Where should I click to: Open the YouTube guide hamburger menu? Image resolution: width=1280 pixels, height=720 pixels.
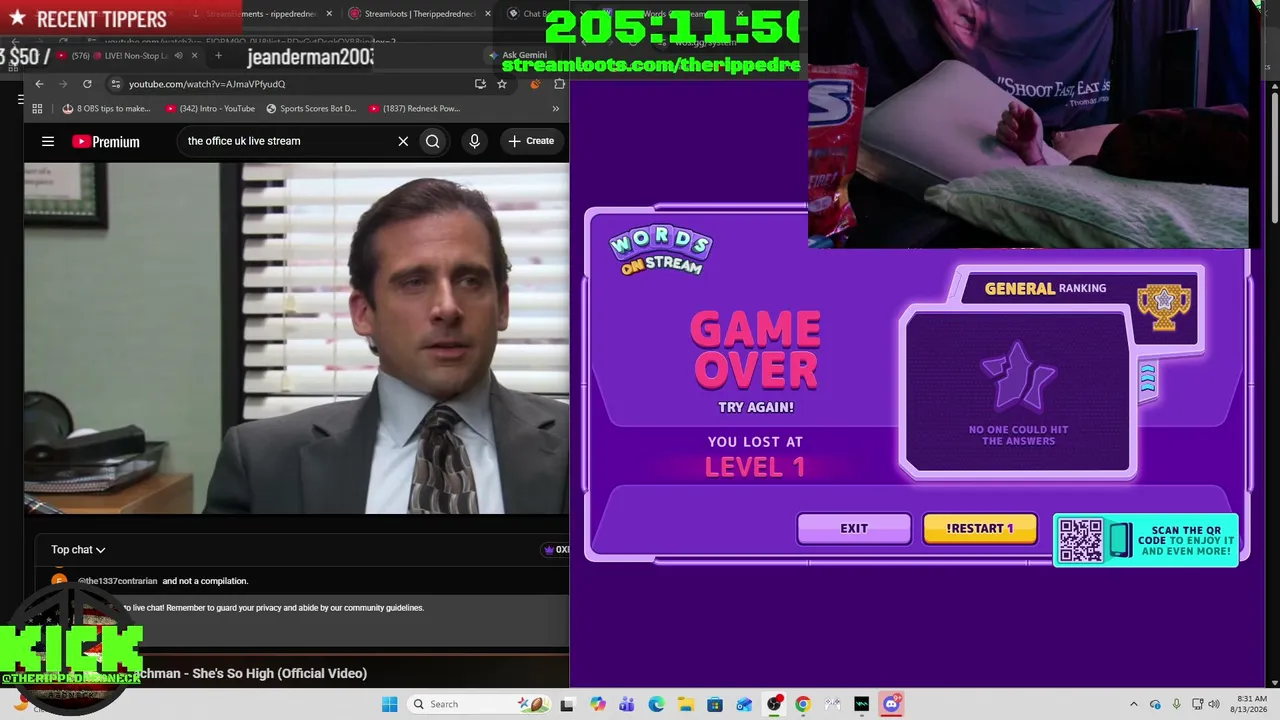[47, 141]
